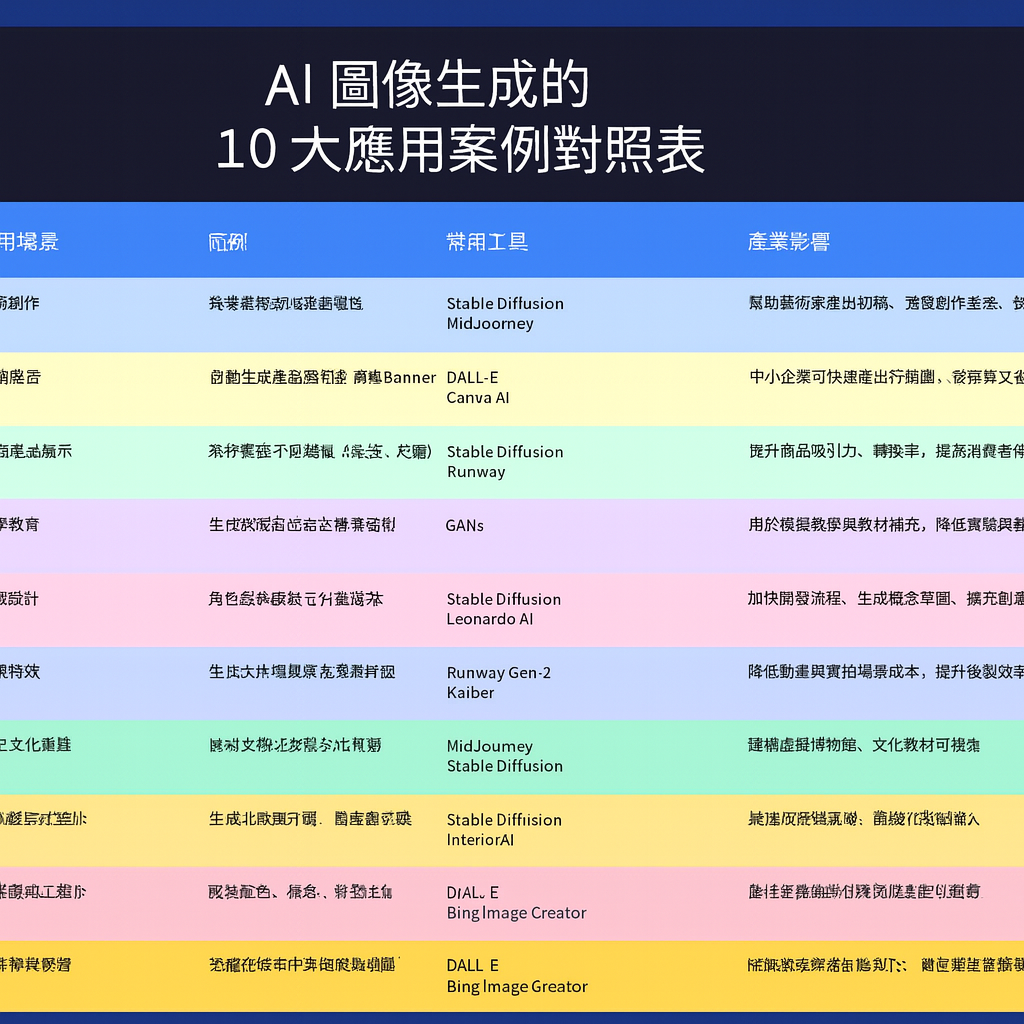Click "Stable Diffusion" above Leonardo AI
Viewport: 1024px width, 1024px height.
point(504,599)
